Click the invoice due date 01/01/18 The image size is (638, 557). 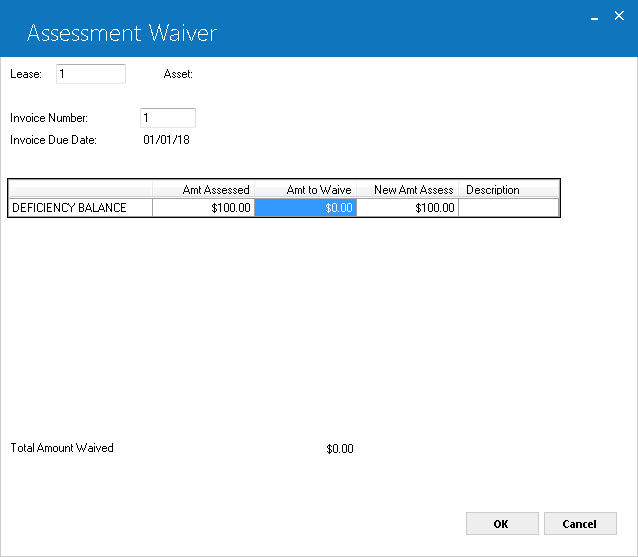coord(166,140)
